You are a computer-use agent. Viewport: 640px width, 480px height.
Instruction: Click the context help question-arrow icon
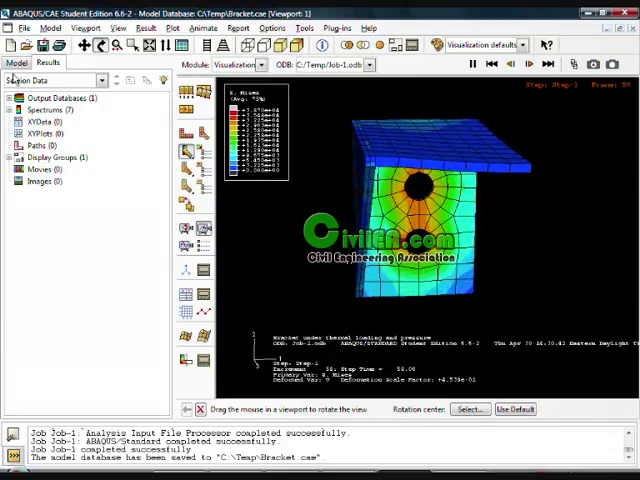coord(547,45)
